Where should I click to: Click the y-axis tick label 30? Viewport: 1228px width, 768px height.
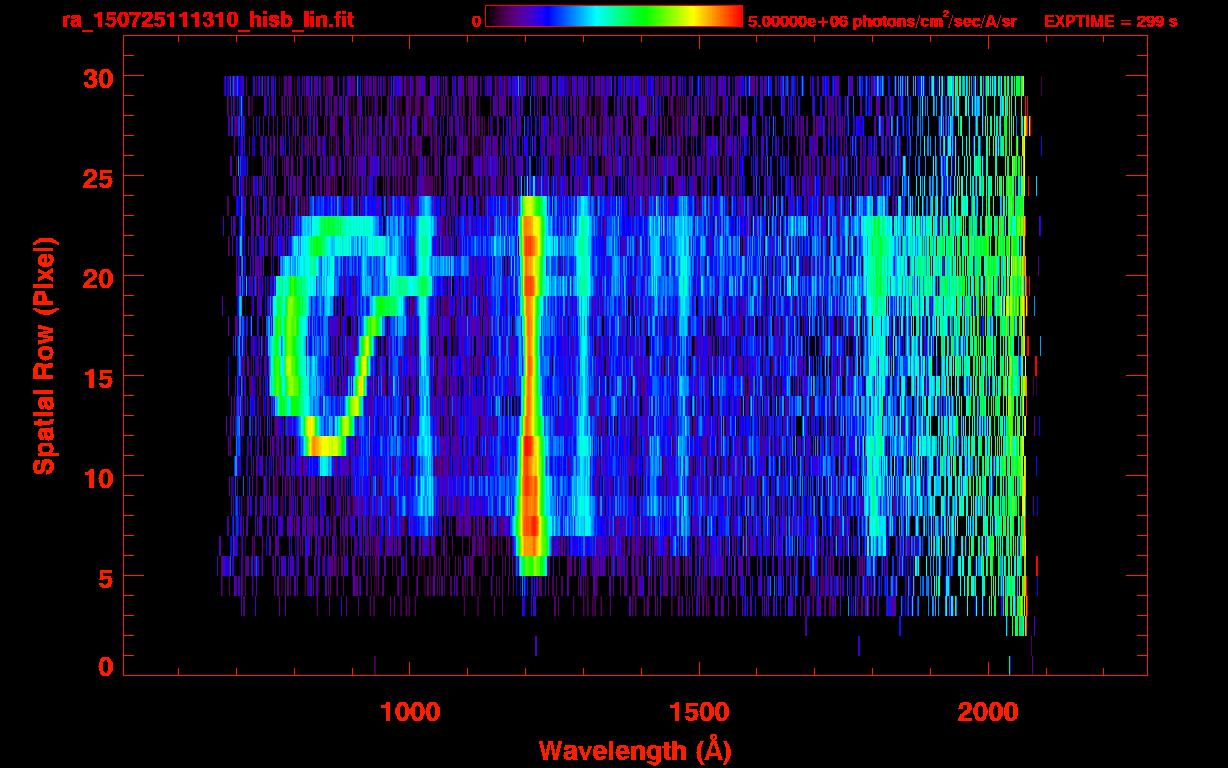(x=96, y=77)
